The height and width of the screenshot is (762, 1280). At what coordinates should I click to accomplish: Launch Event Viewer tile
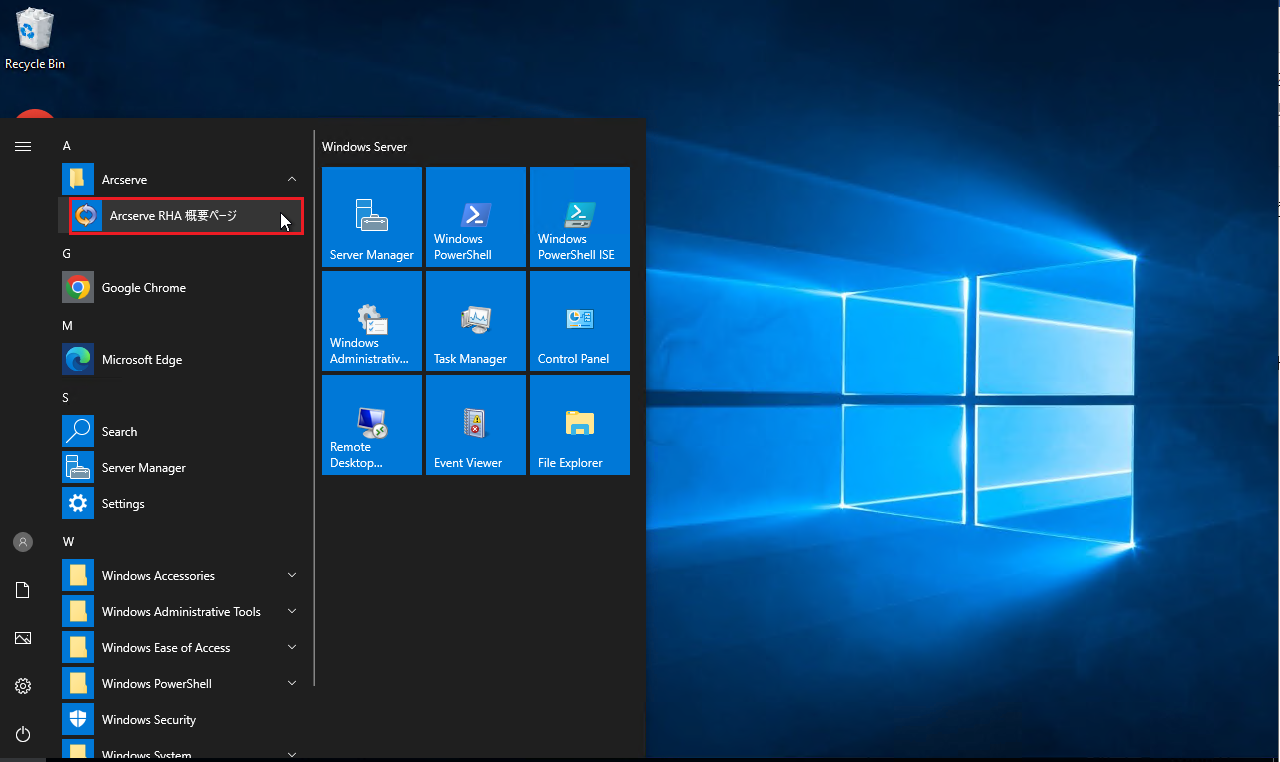pyautogui.click(x=476, y=425)
